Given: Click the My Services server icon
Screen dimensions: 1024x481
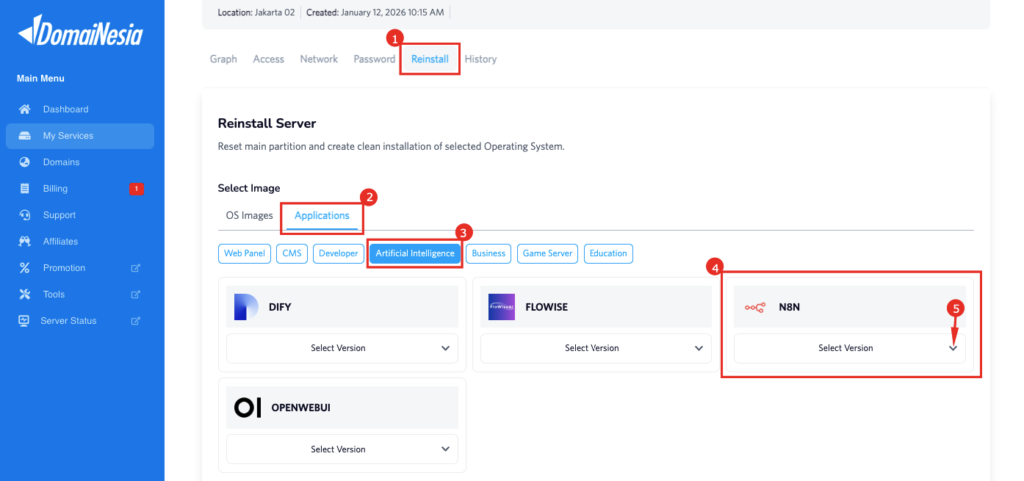Looking at the screenshot, I should click(25, 136).
